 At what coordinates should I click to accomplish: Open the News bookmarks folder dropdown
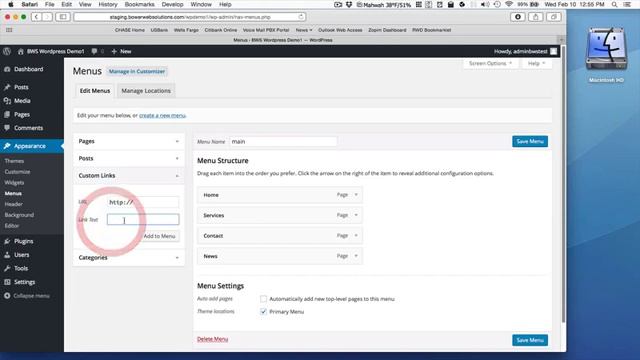[x=304, y=30]
